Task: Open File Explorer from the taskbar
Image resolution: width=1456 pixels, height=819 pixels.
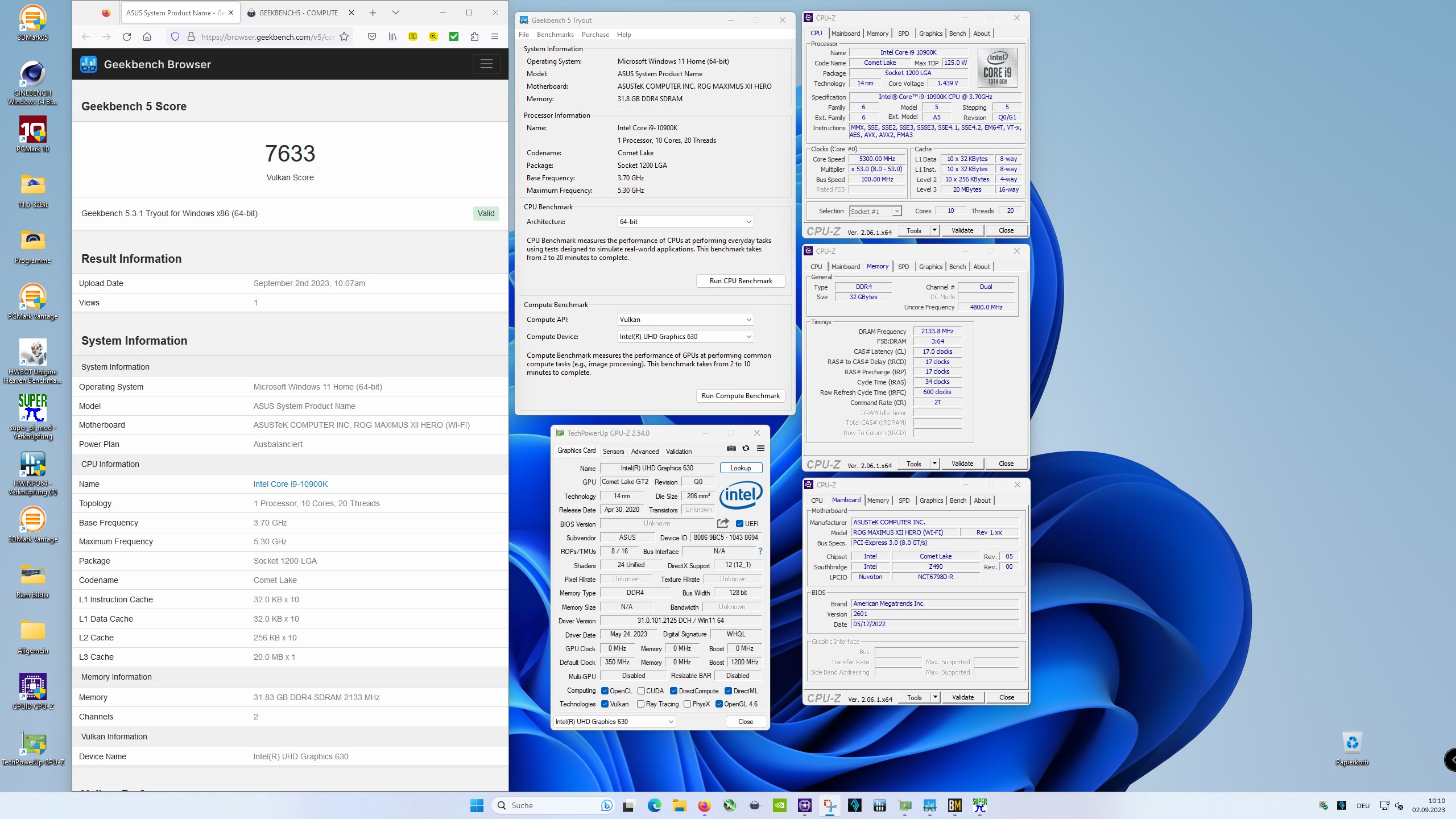Action: coord(679,805)
